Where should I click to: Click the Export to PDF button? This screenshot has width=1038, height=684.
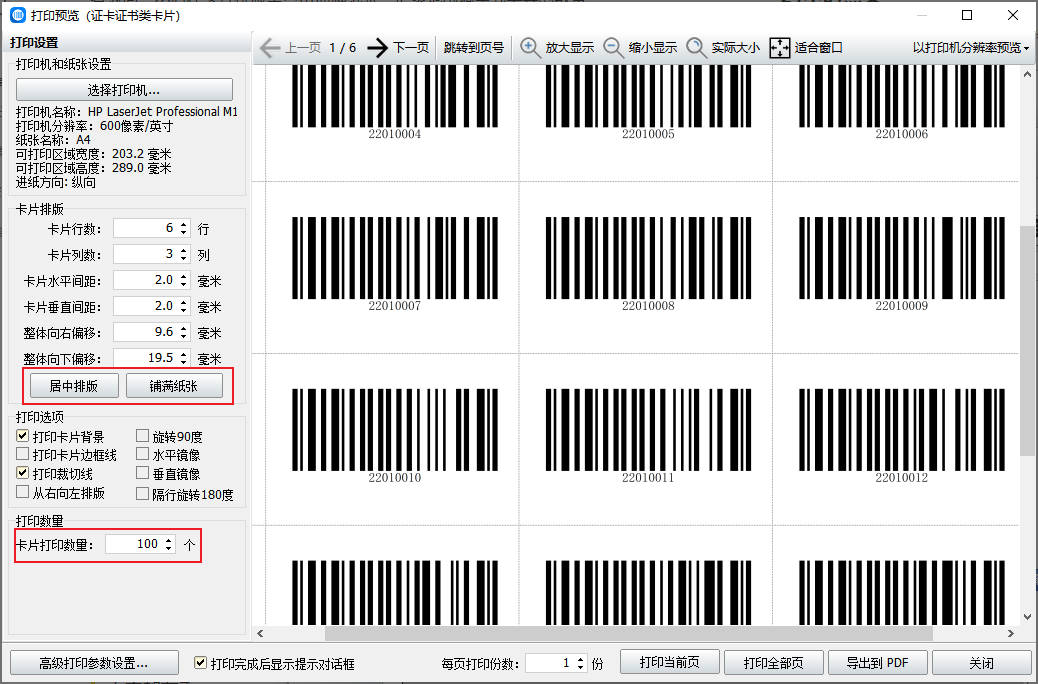(877, 663)
